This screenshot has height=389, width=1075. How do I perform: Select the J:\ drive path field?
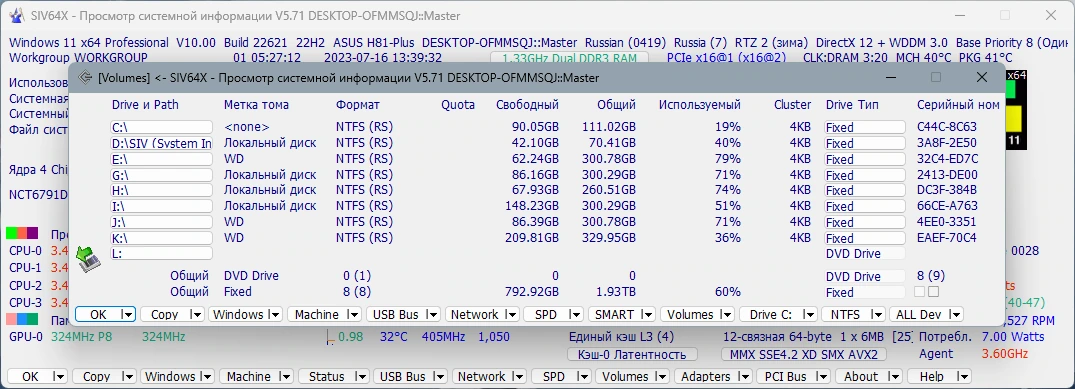click(161, 222)
